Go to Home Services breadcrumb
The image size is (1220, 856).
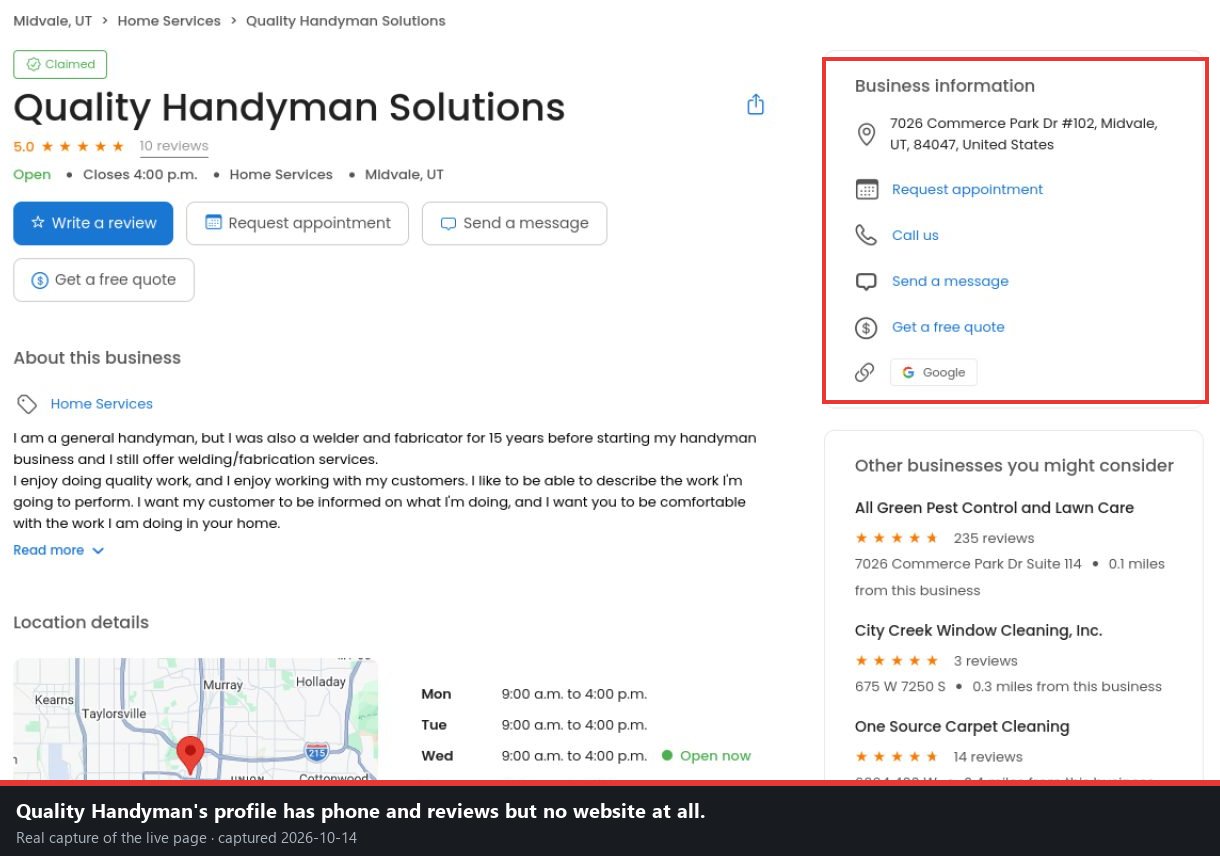[169, 20]
